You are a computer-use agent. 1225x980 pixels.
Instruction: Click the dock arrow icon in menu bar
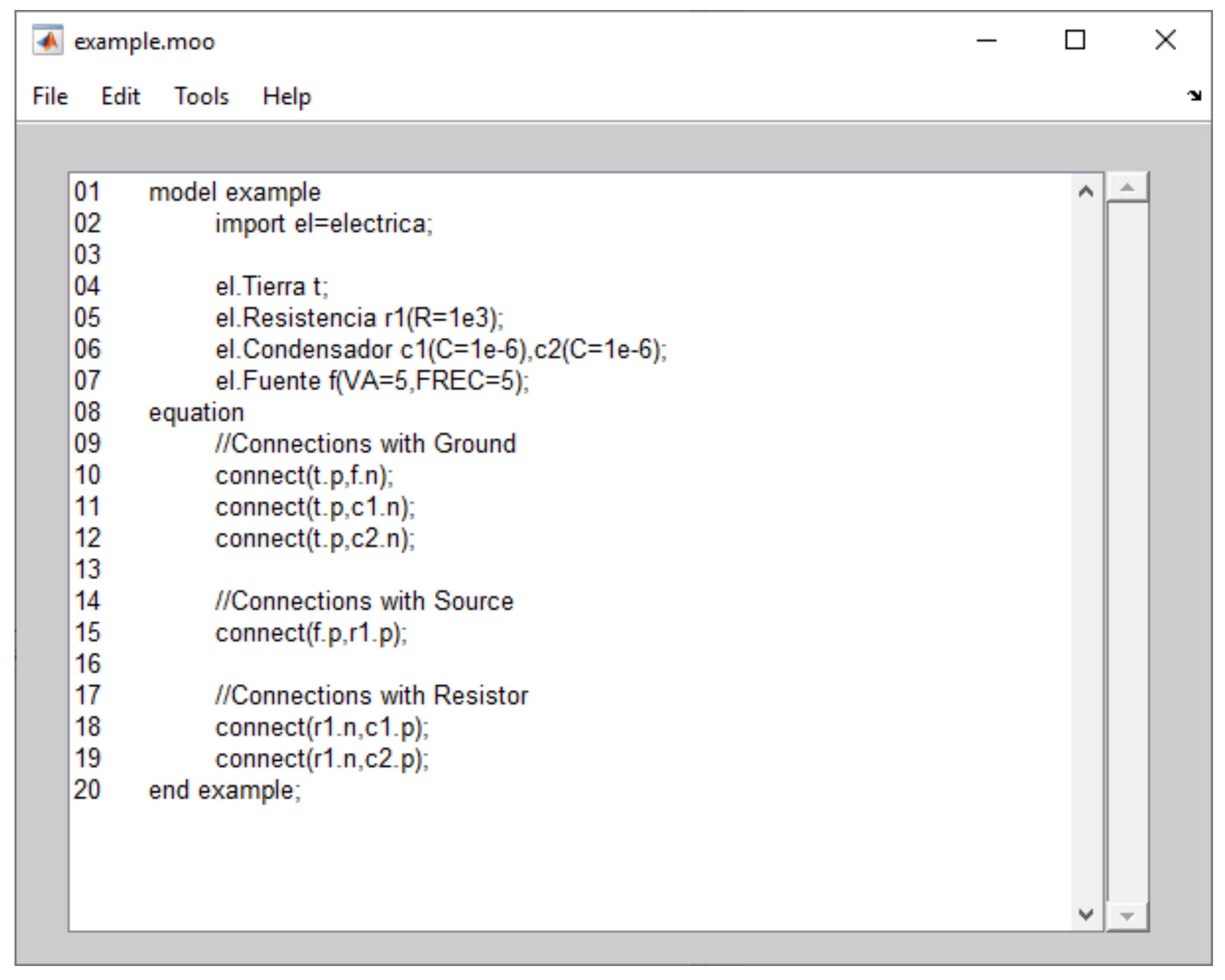click(x=1194, y=95)
